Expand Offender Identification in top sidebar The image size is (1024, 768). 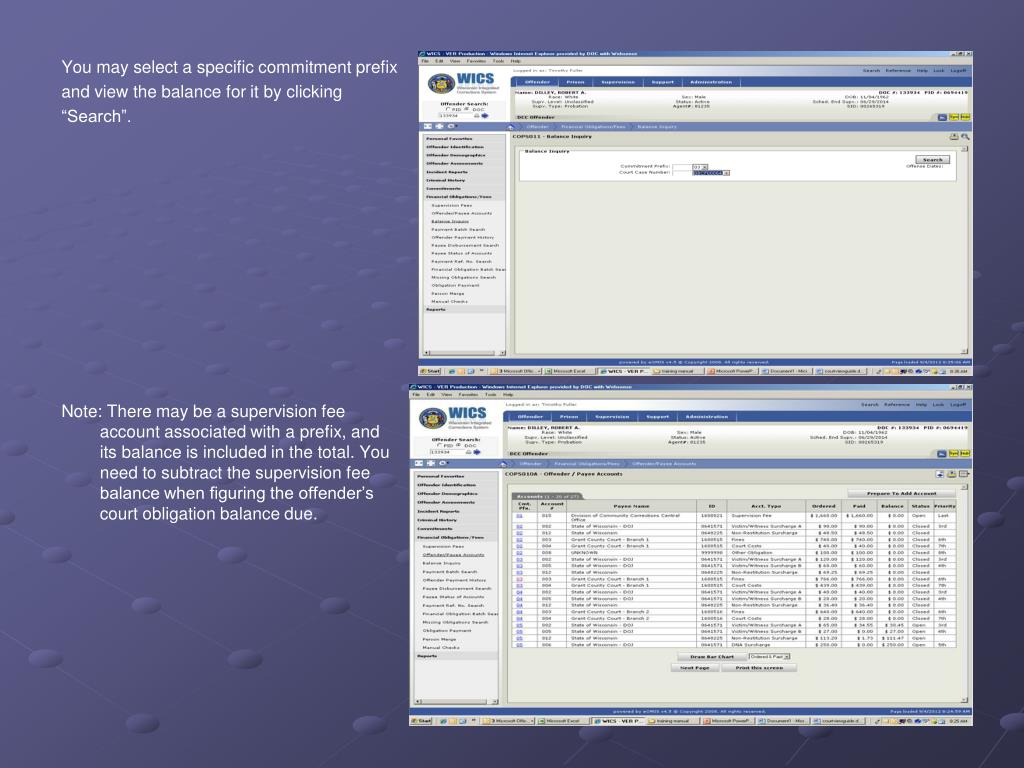(455, 147)
